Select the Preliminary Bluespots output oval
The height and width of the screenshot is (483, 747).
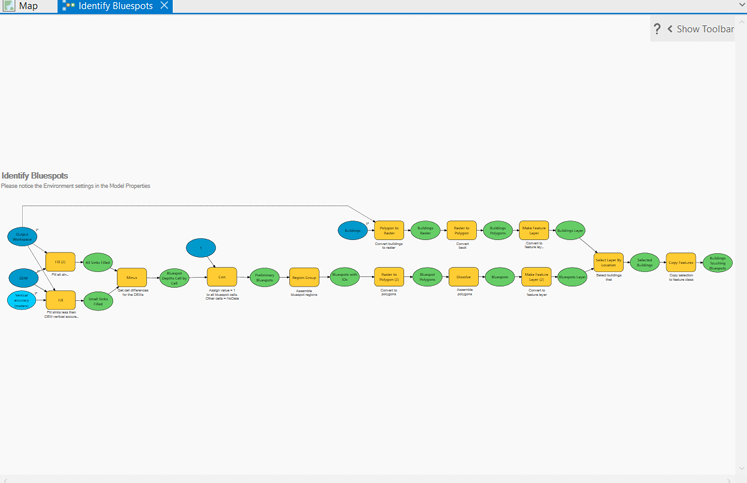pos(264,277)
